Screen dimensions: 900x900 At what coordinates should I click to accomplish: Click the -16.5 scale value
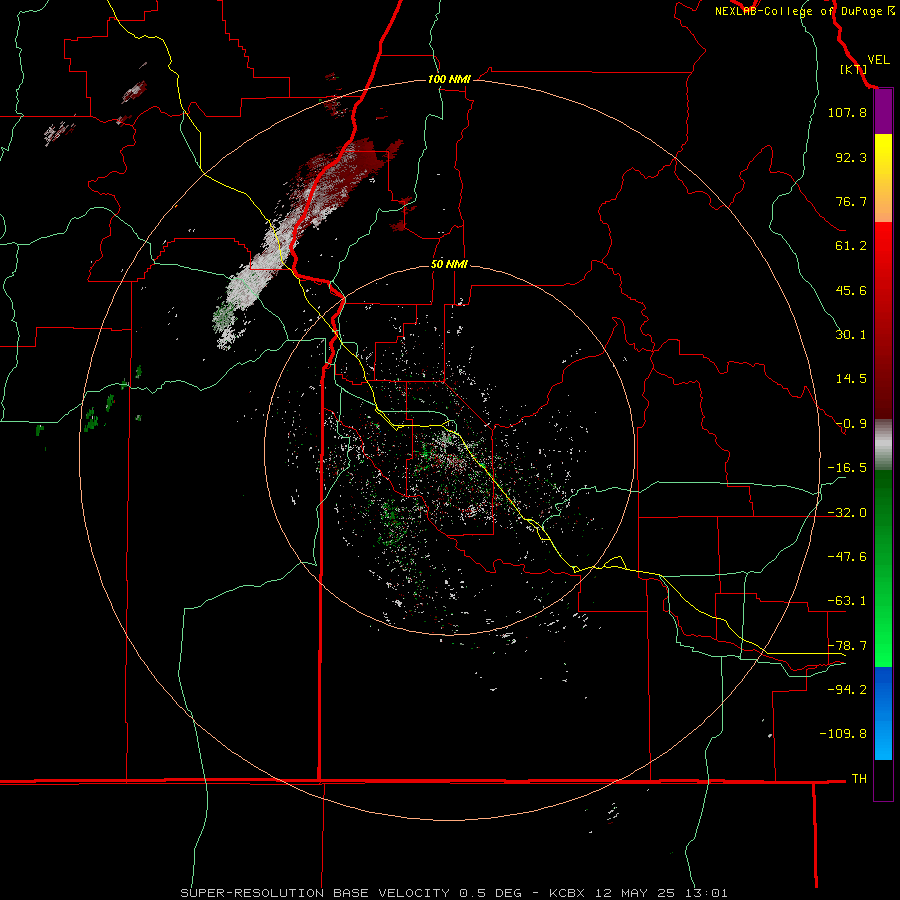[847, 468]
